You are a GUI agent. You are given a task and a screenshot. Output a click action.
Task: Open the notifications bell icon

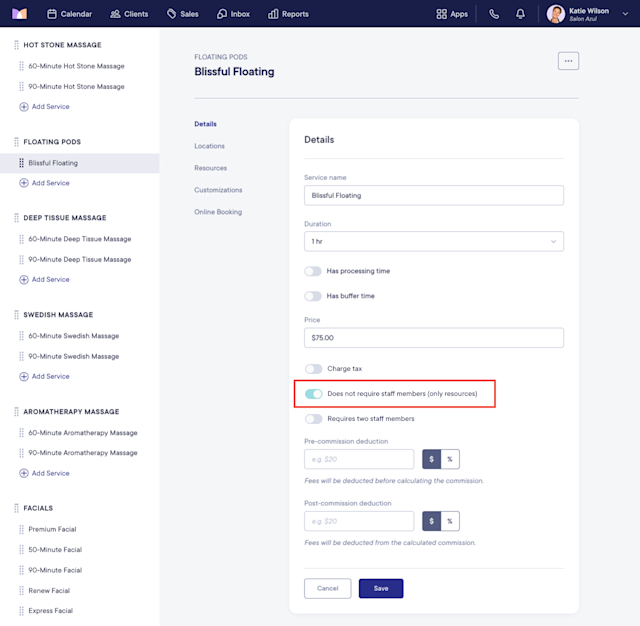pyautogui.click(x=520, y=14)
